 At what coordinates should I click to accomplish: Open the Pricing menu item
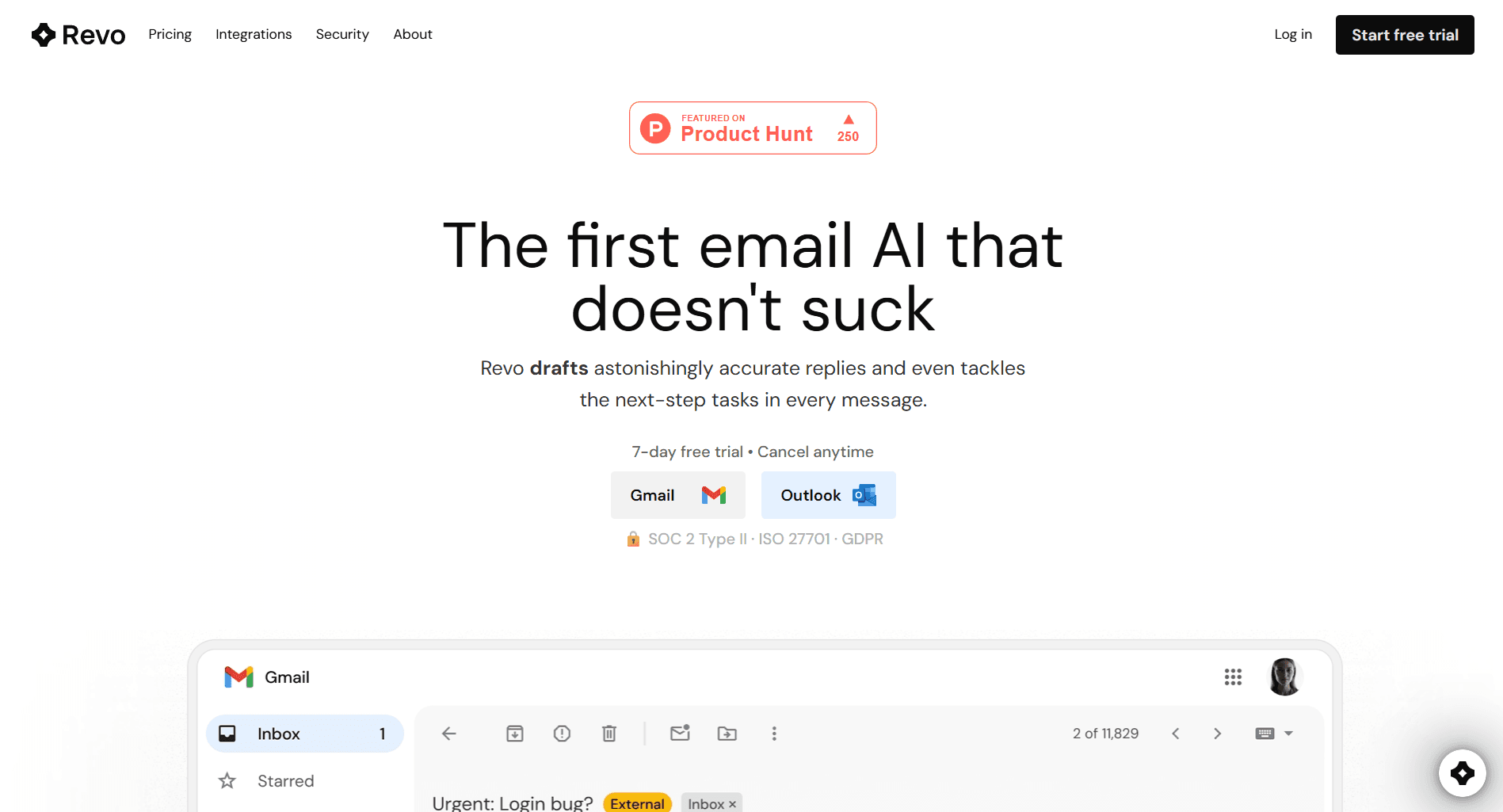(x=170, y=34)
